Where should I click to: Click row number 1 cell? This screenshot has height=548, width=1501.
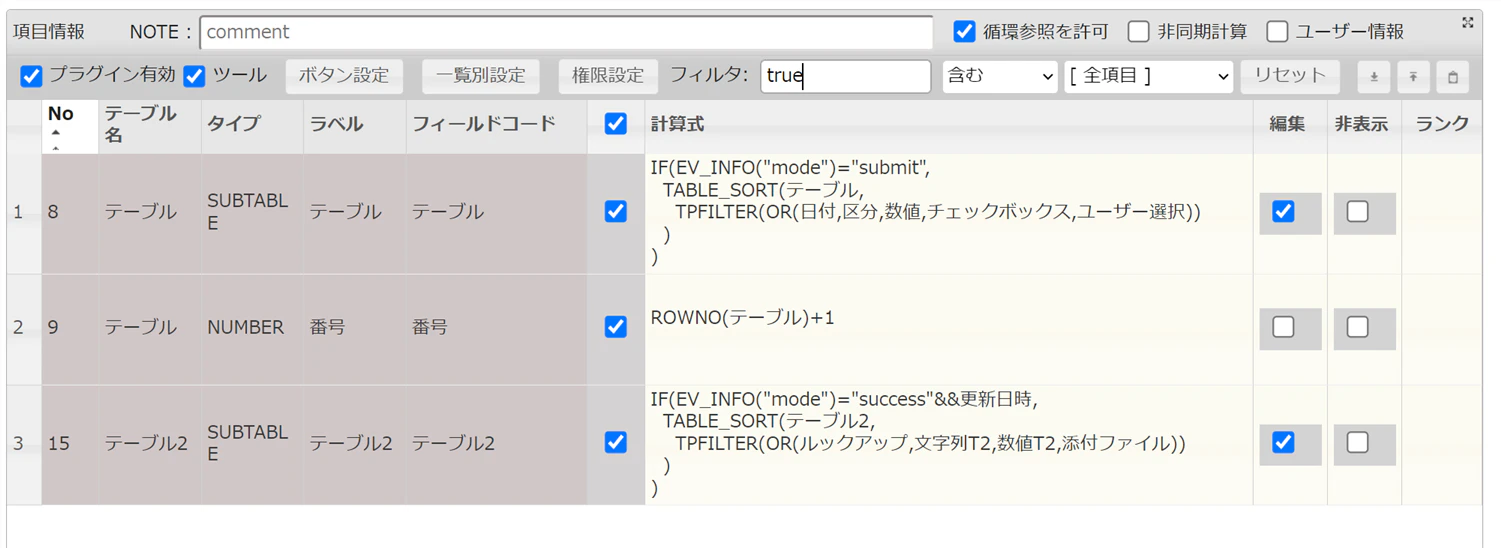coord(24,214)
